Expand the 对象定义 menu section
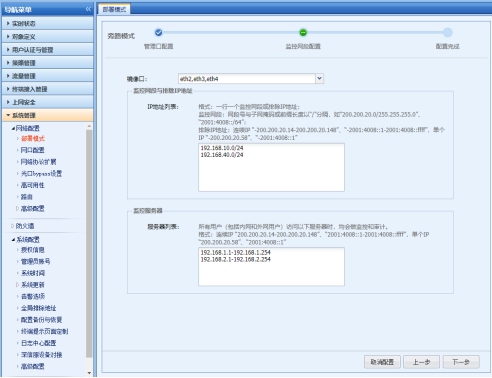Viewport: 492px width, 378px height. pos(47,37)
